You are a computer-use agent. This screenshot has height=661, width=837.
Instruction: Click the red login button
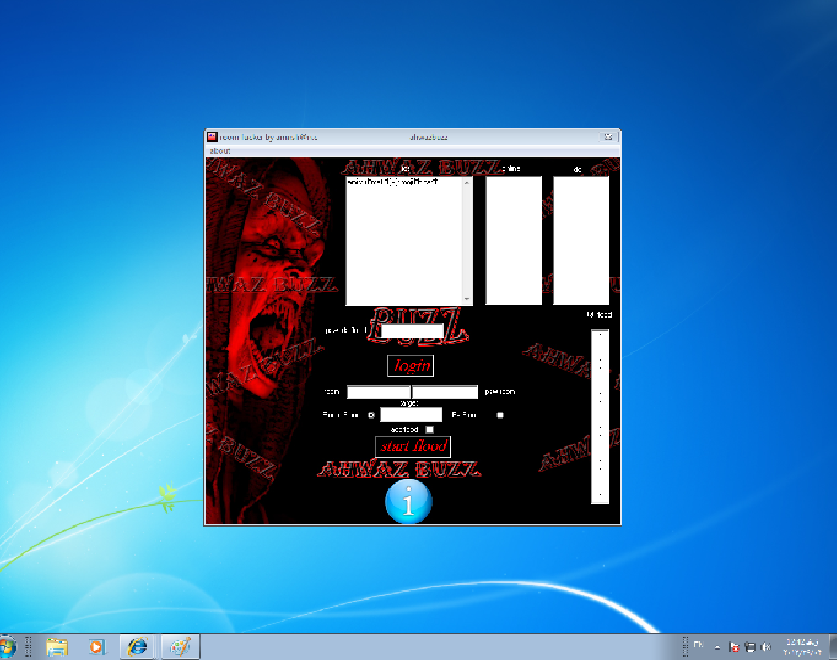pos(410,366)
